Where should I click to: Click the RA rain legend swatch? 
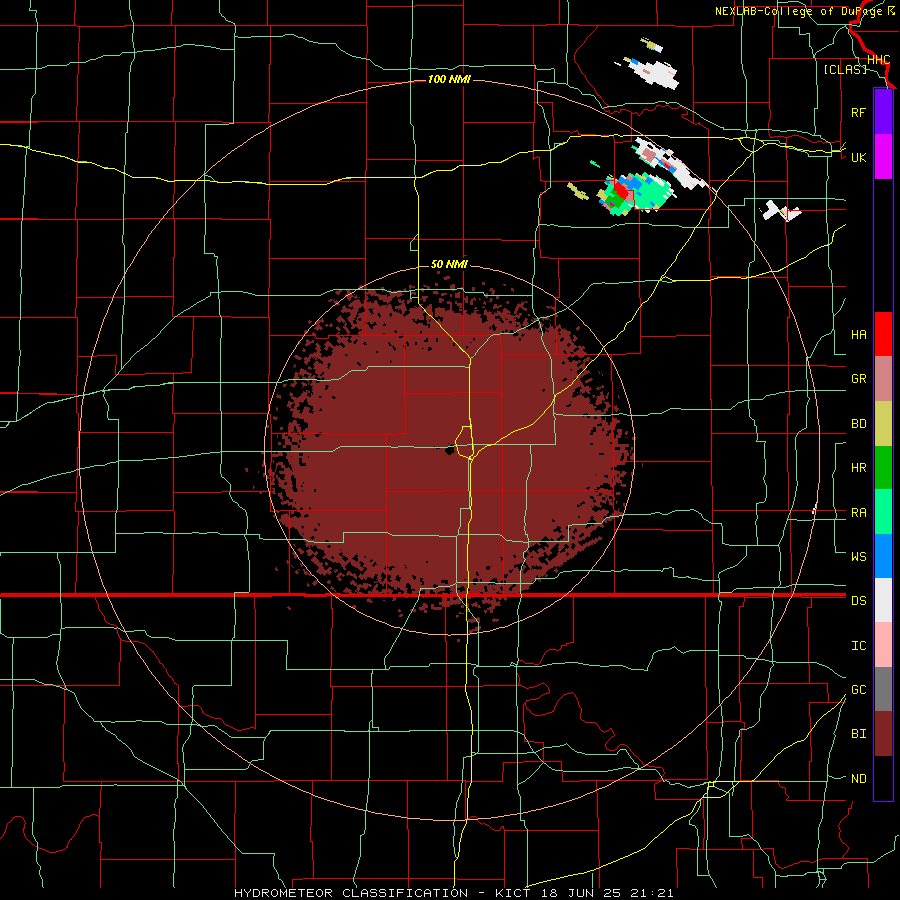coord(883,512)
